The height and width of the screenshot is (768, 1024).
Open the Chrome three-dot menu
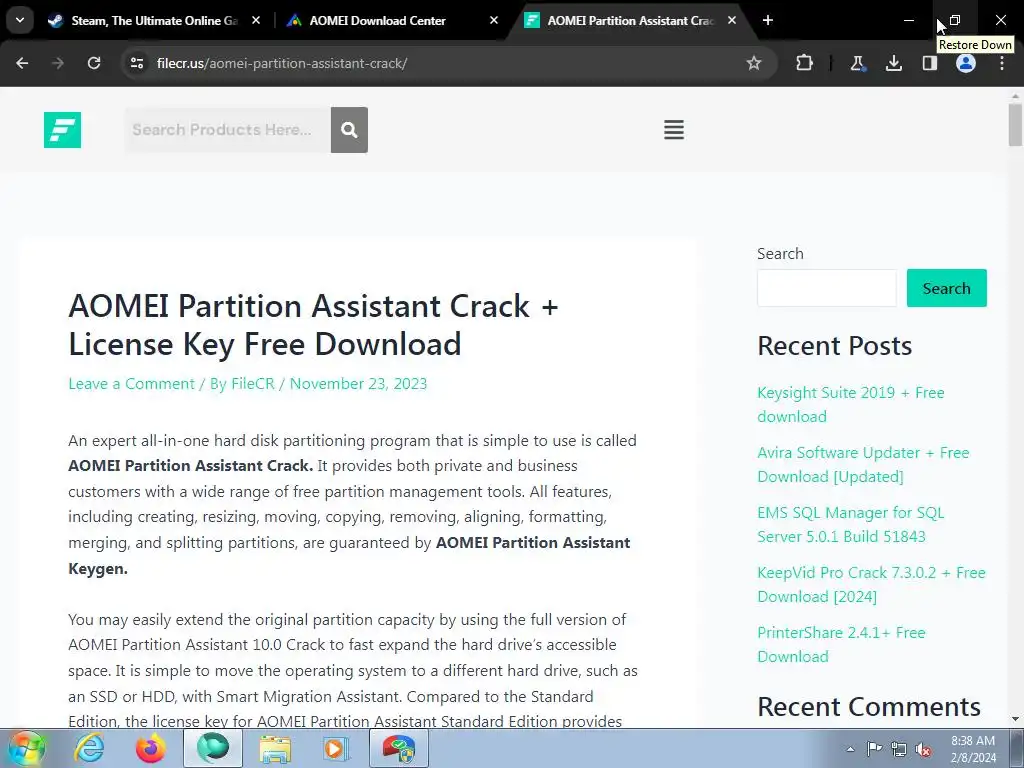[1002, 63]
